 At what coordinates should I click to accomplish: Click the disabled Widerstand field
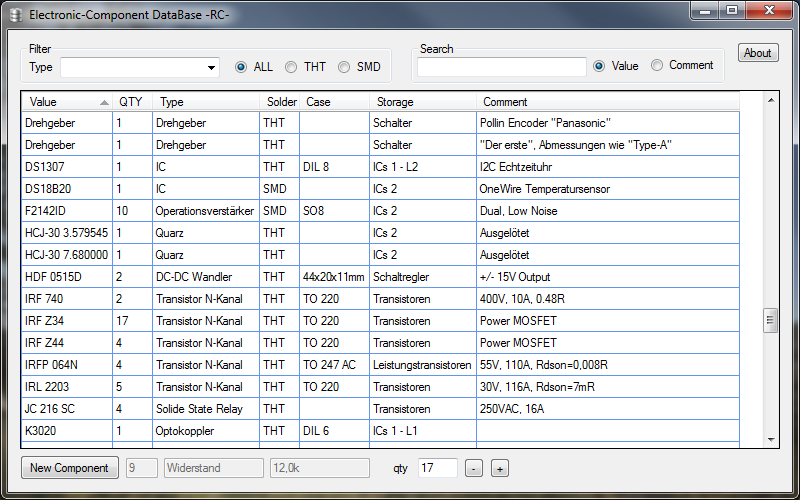click(214, 468)
